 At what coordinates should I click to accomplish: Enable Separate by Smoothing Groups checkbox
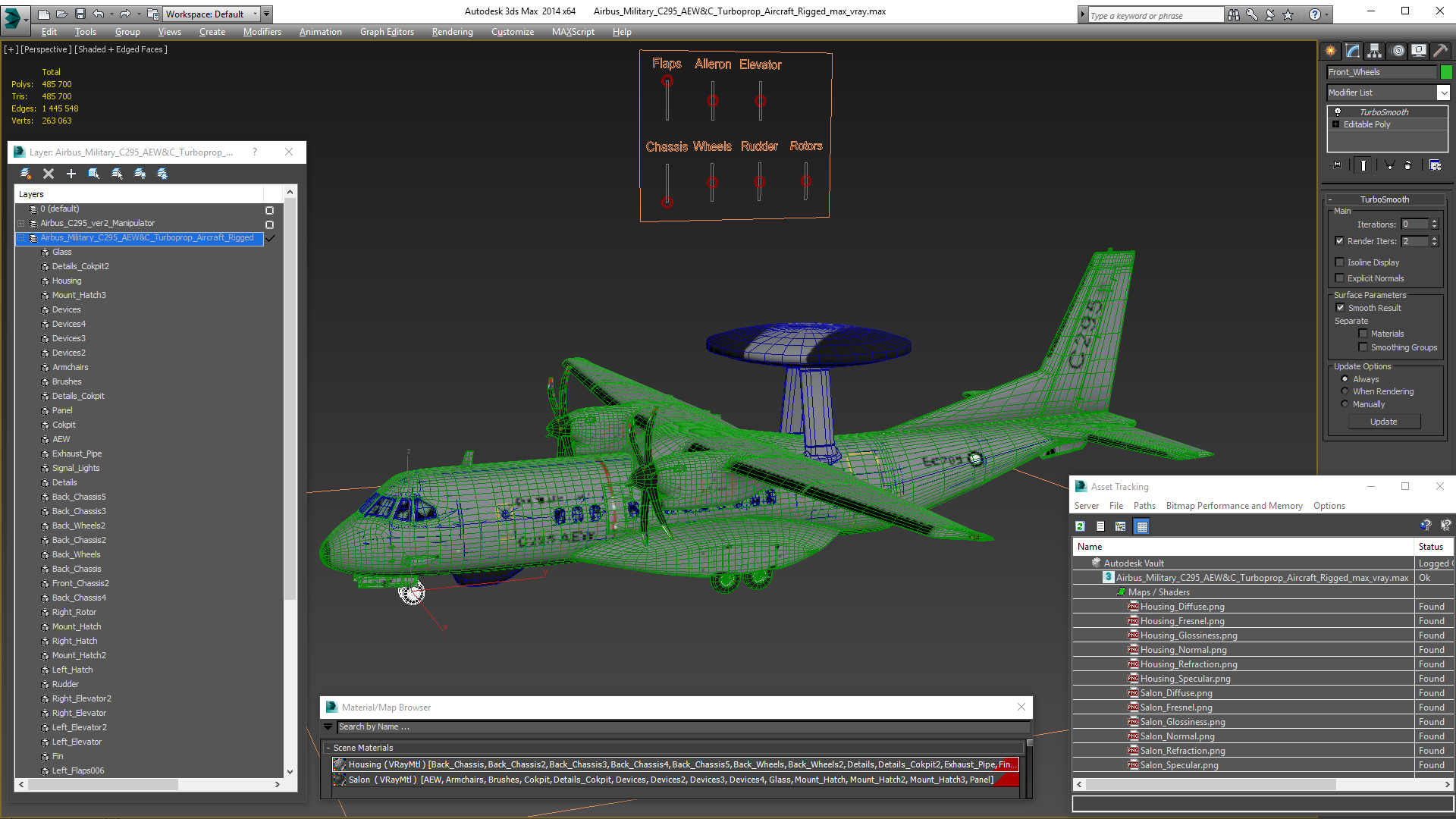pyautogui.click(x=1363, y=347)
